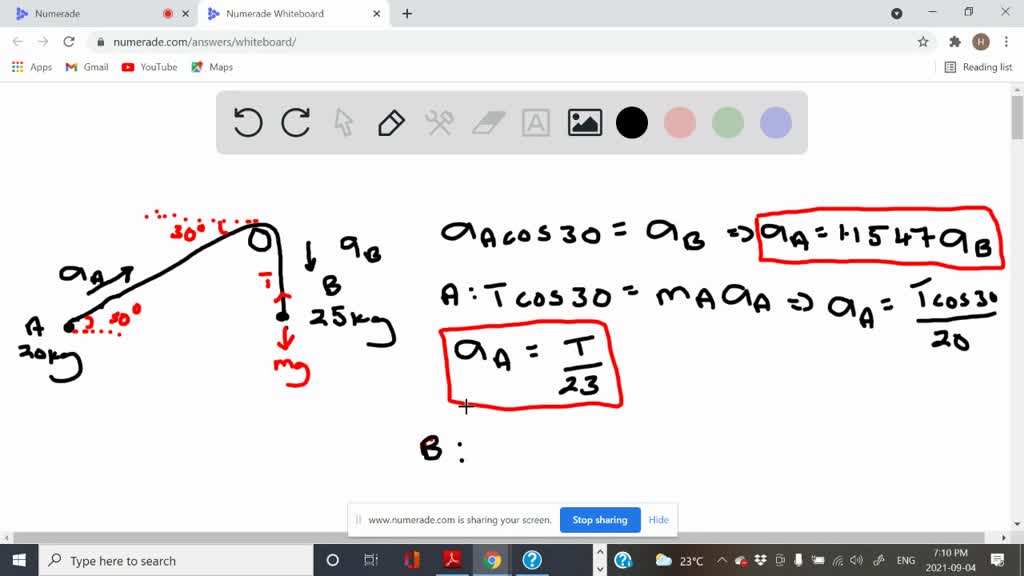Select the pointer cursor tool
Image resolution: width=1024 pixels, height=576 pixels.
[x=344, y=123]
